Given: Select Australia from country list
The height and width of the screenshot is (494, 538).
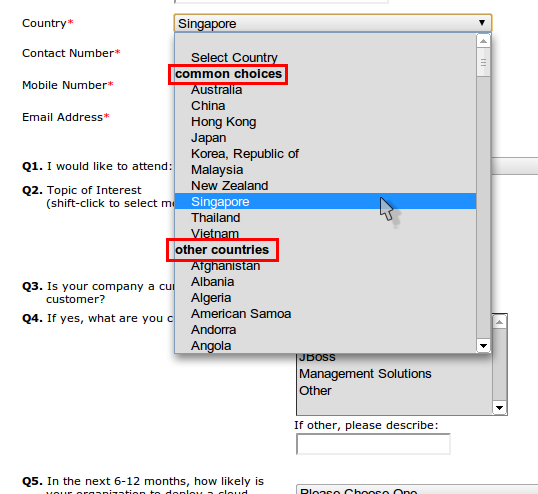Looking at the screenshot, I should 325,90.
